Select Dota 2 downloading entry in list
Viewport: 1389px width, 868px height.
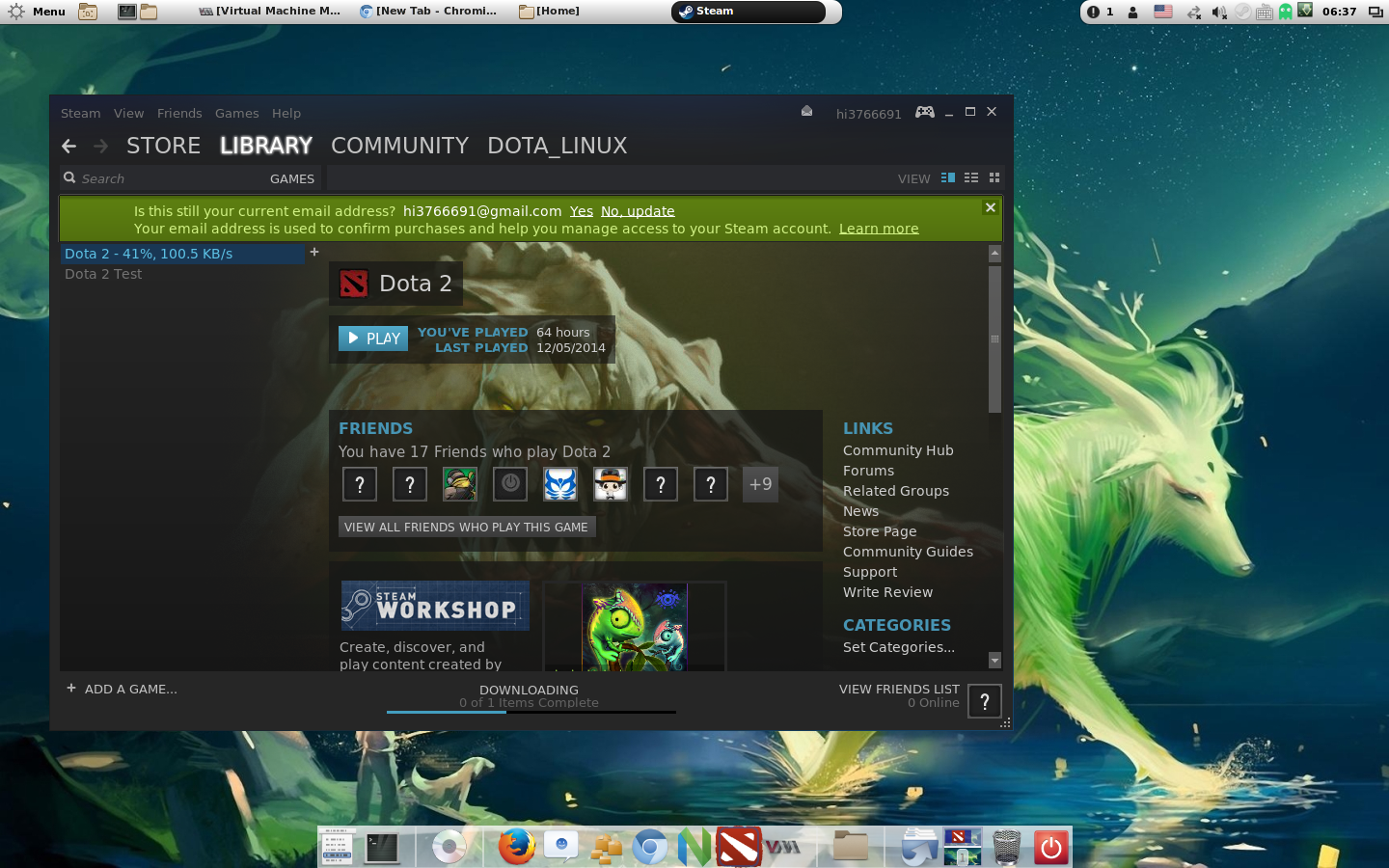pos(182,254)
